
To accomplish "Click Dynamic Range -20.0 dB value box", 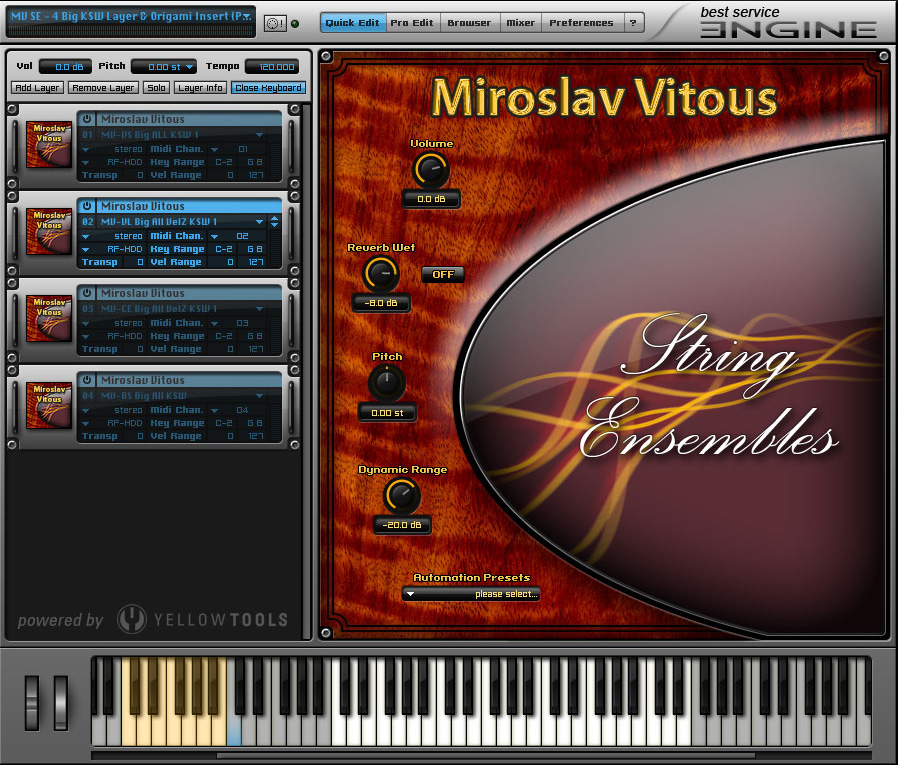I will click(402, 525).
